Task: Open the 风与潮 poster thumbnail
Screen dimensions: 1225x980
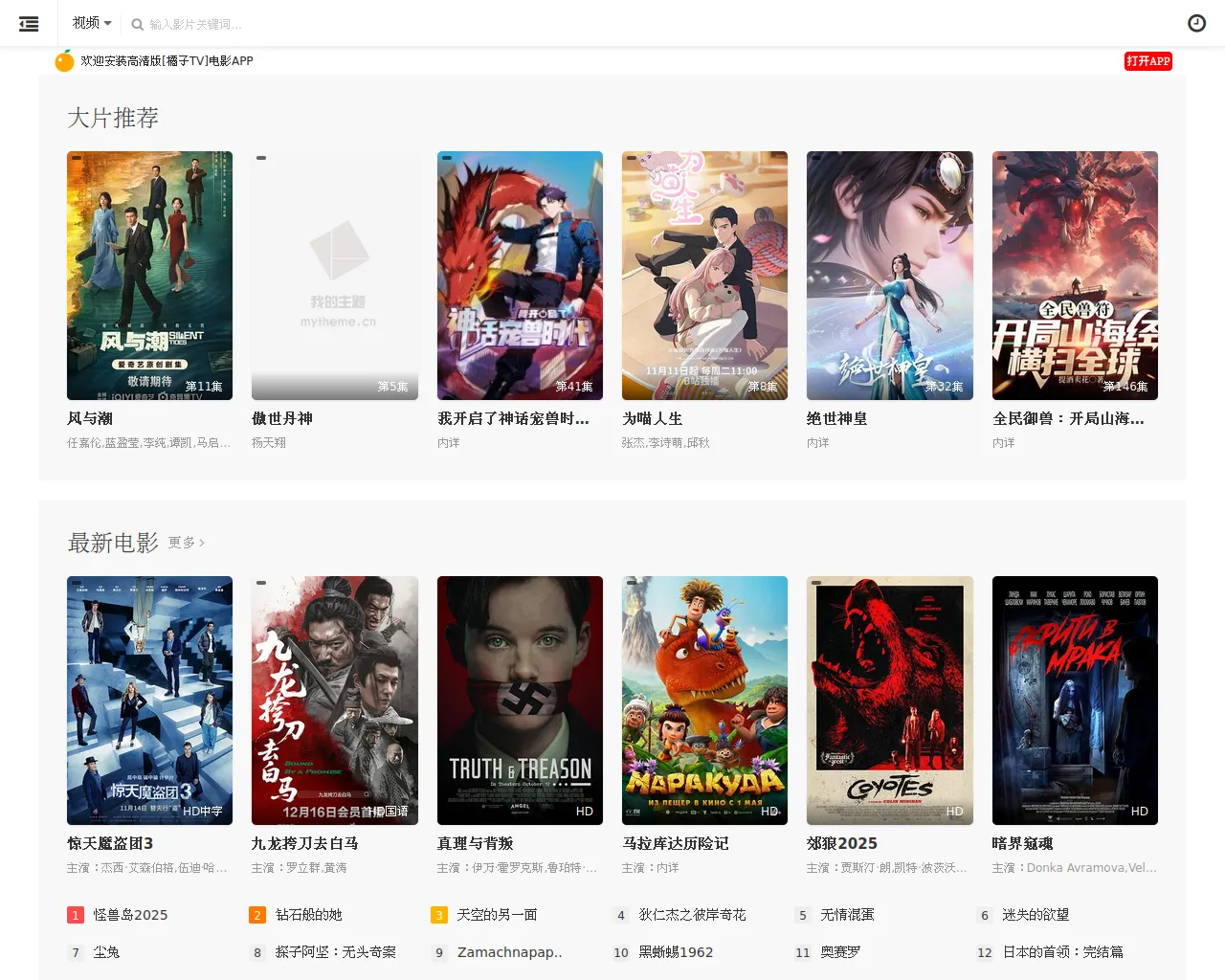Action: pos(149,276)
